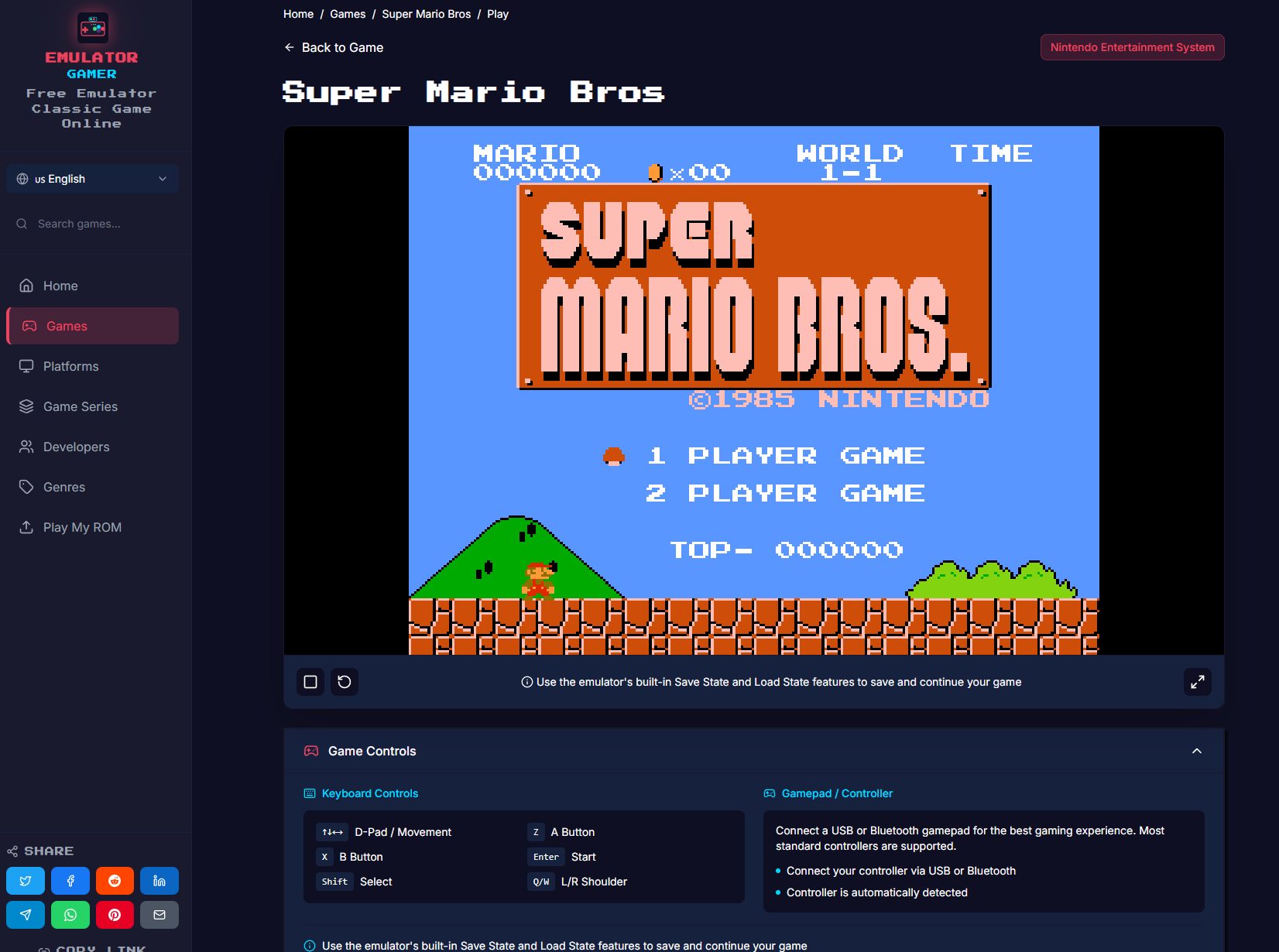
Task: Share the page by email
Action: coord(159,915)
